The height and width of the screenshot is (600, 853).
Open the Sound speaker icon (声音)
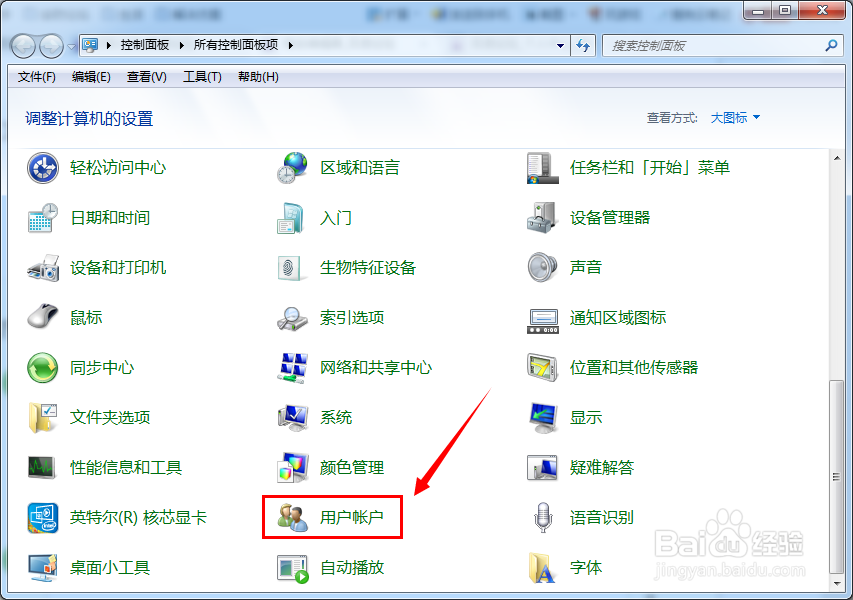point(542,267)
